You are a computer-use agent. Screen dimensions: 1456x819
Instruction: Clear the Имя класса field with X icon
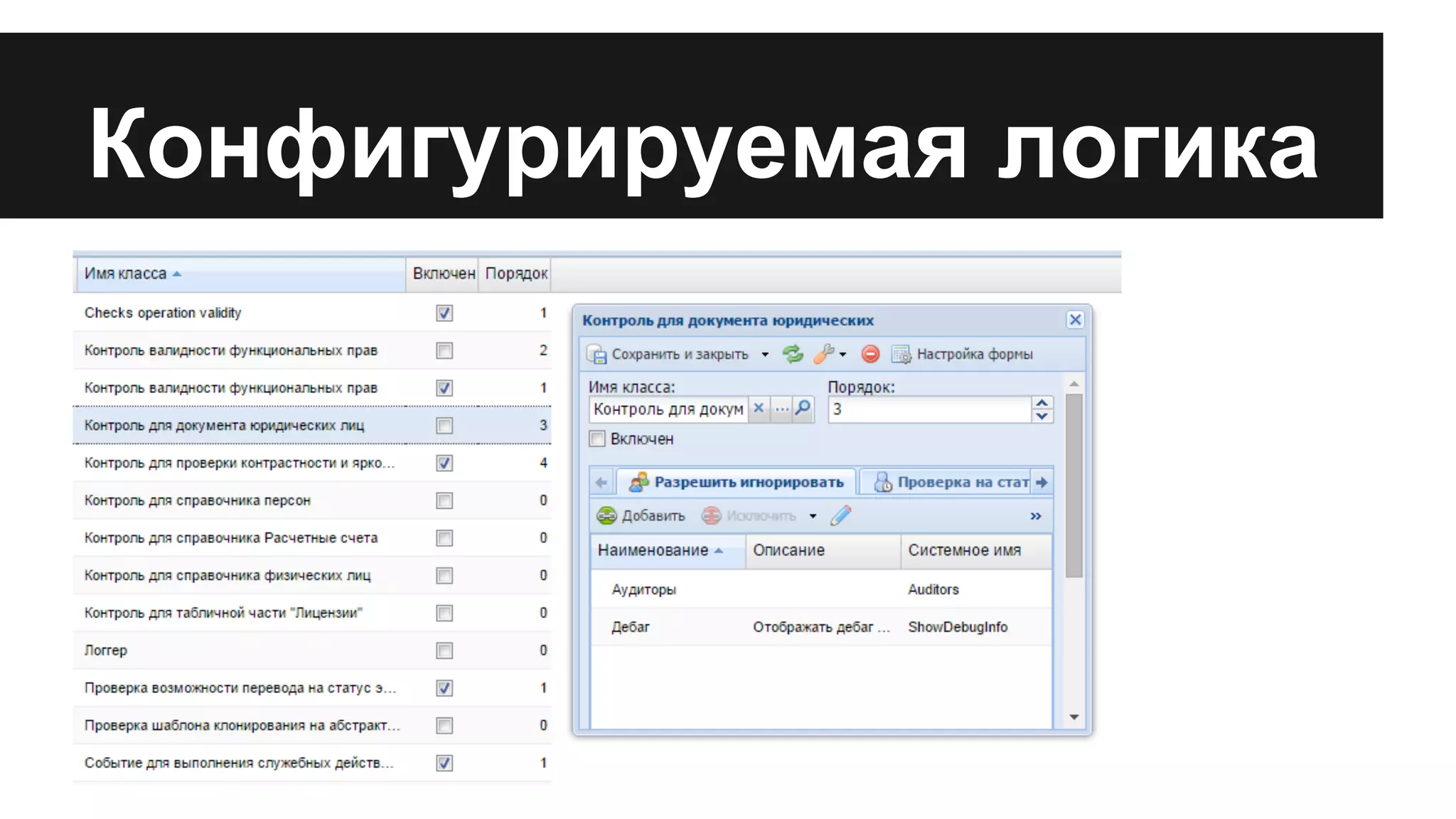pyautogui.click(x=759, y=408)
